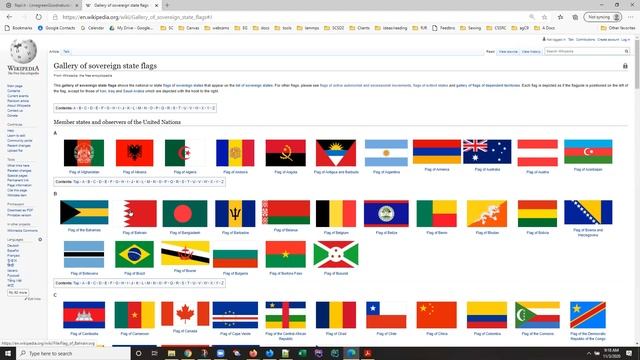
Task: Select the Talk tab
Action: (x=66, y=52)
